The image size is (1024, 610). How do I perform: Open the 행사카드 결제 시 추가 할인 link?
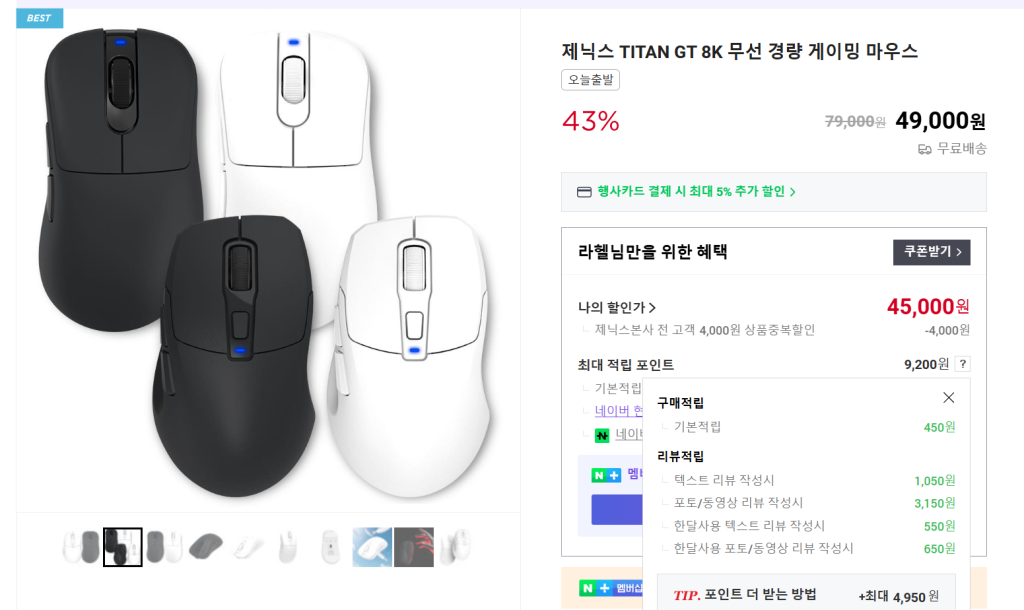pos(696,191)
